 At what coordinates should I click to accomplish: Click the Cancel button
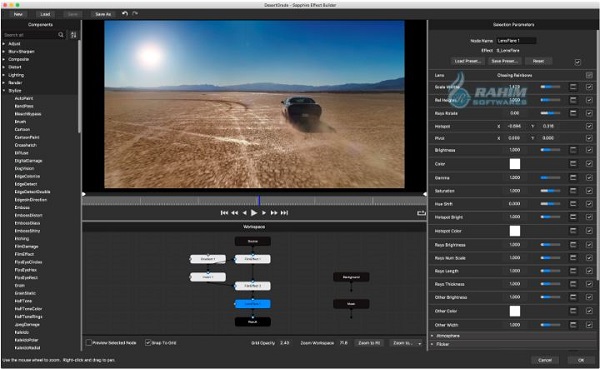[x=545, y=360]
